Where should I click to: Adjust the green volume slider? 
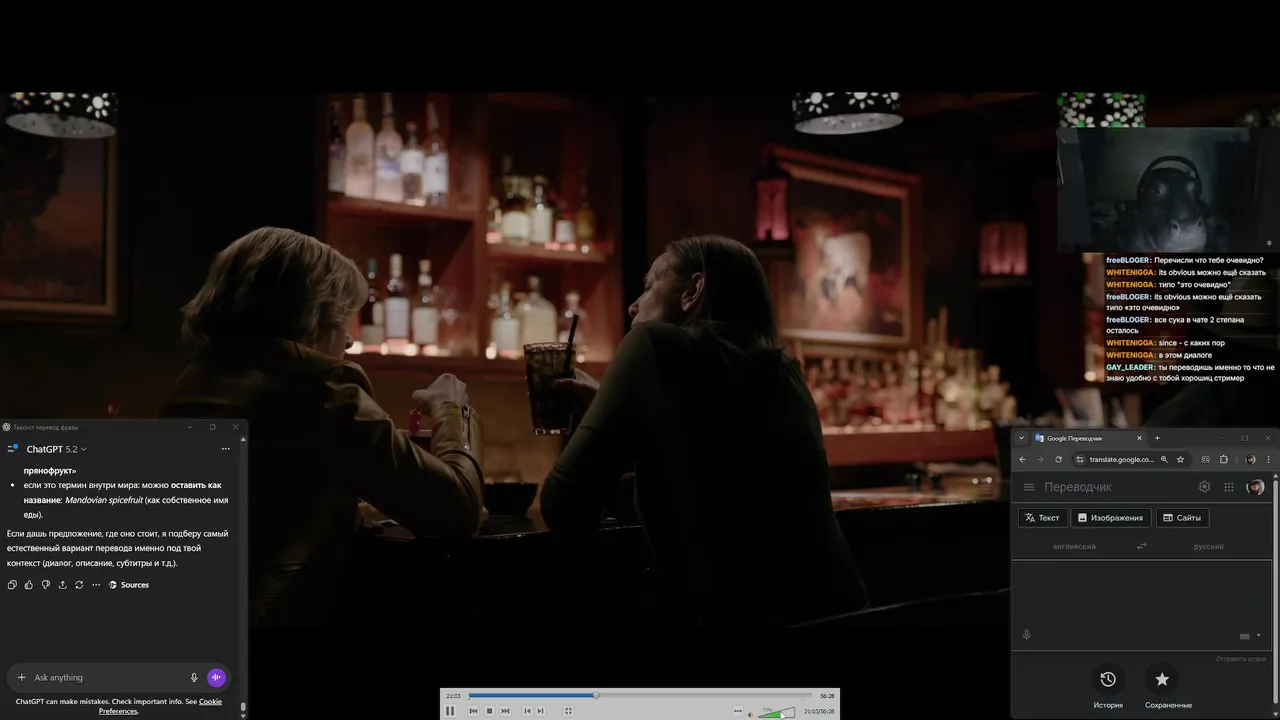point(777,712)
